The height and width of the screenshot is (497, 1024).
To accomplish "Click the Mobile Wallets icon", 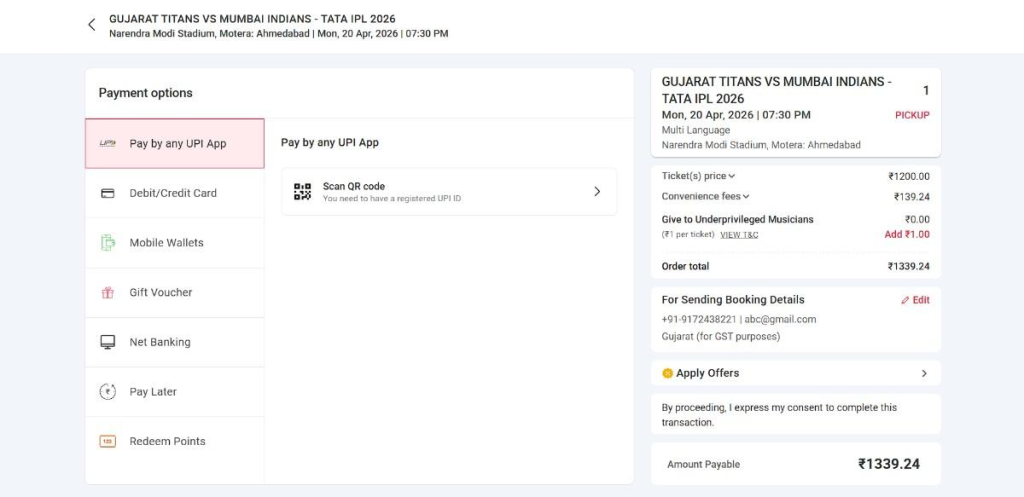I will (108, 243).
